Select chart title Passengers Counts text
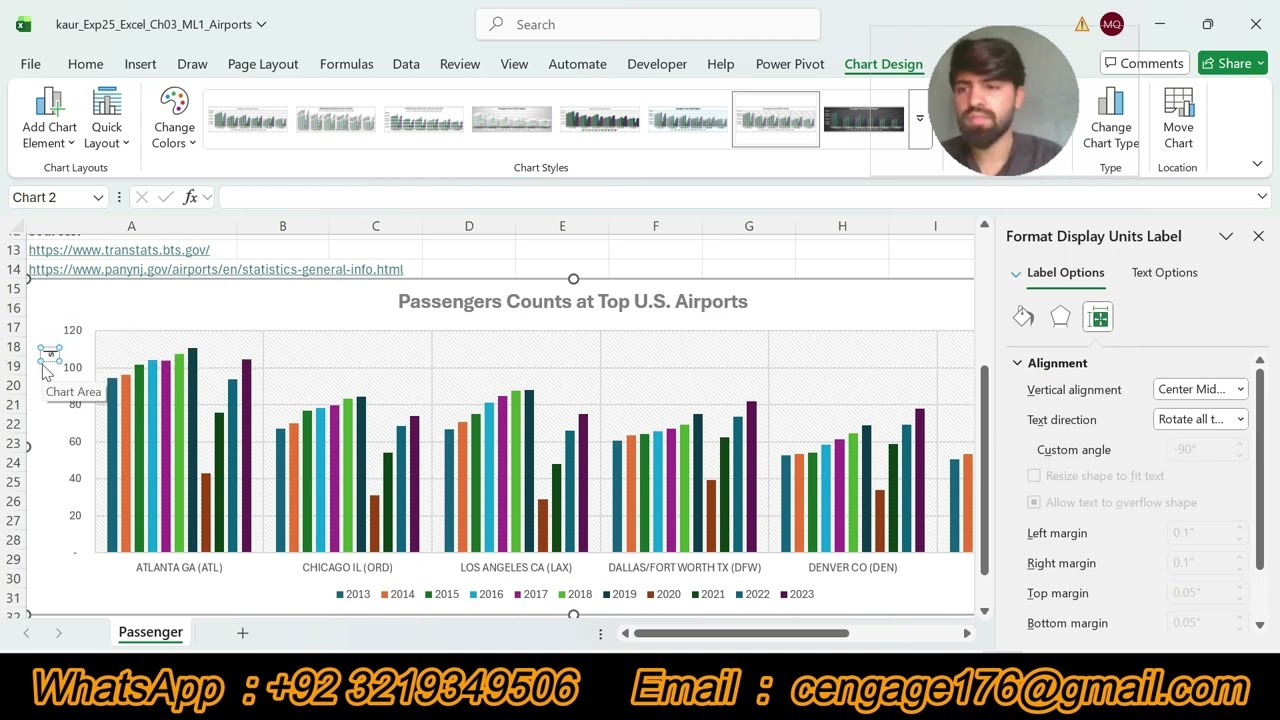The image size is (1280, 720). pos(573,301)
